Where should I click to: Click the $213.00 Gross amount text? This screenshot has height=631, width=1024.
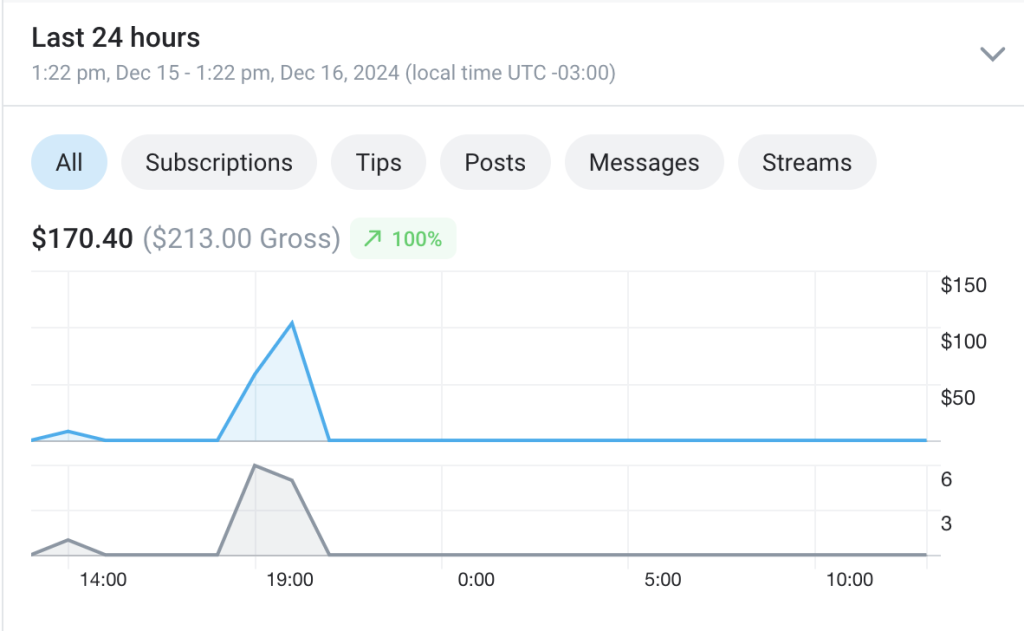[x=242, y=238]
